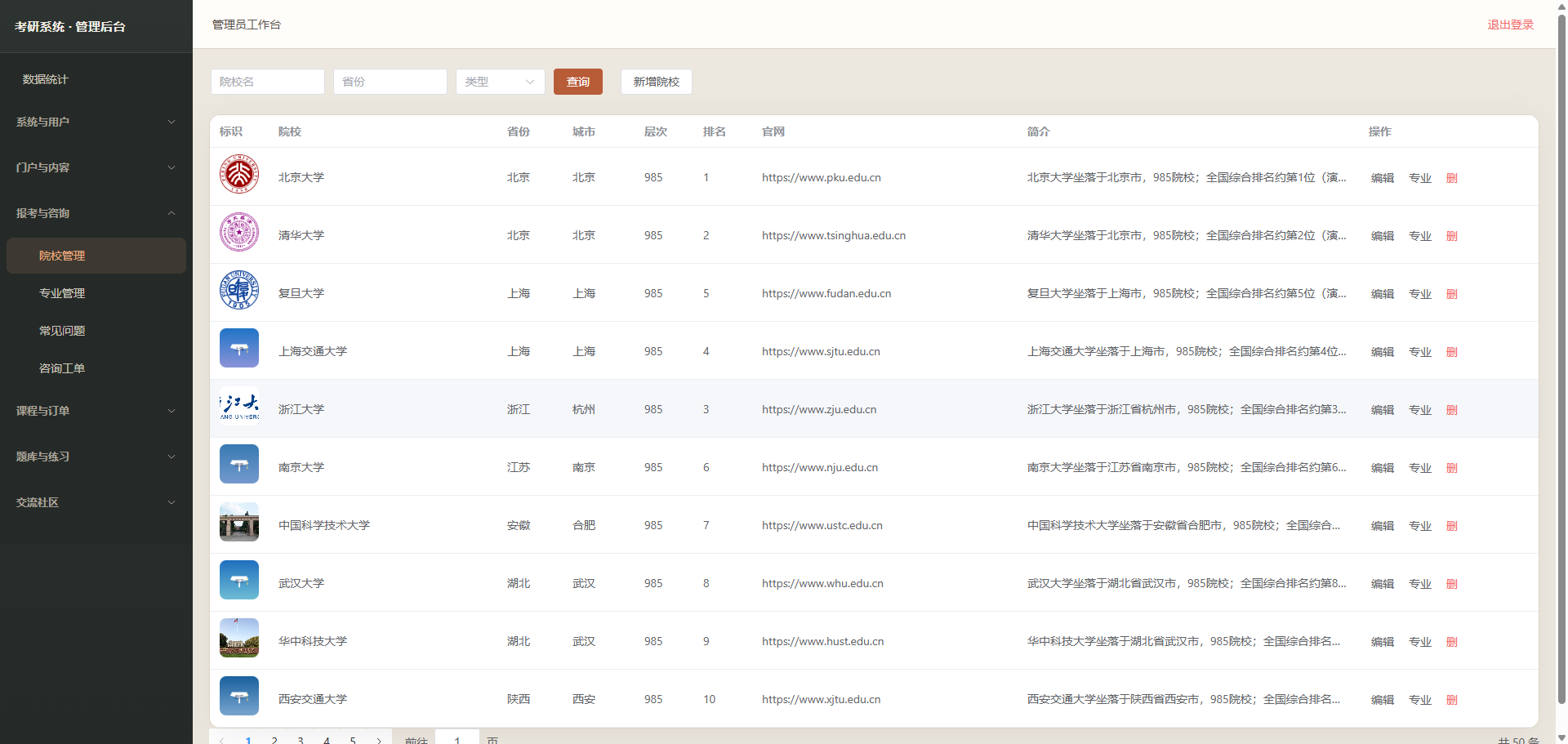Viewport: 1568px width, 744px height.
Task: Delete the 北京大学 row
Action: tap(1451, 178)
